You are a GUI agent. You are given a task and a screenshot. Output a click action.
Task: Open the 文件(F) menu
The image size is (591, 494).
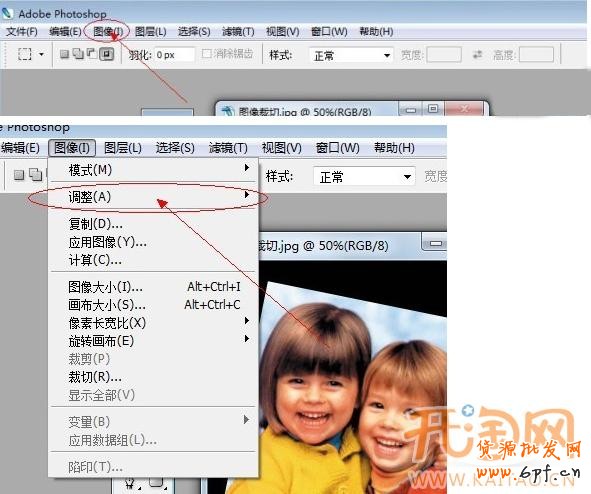21,31
